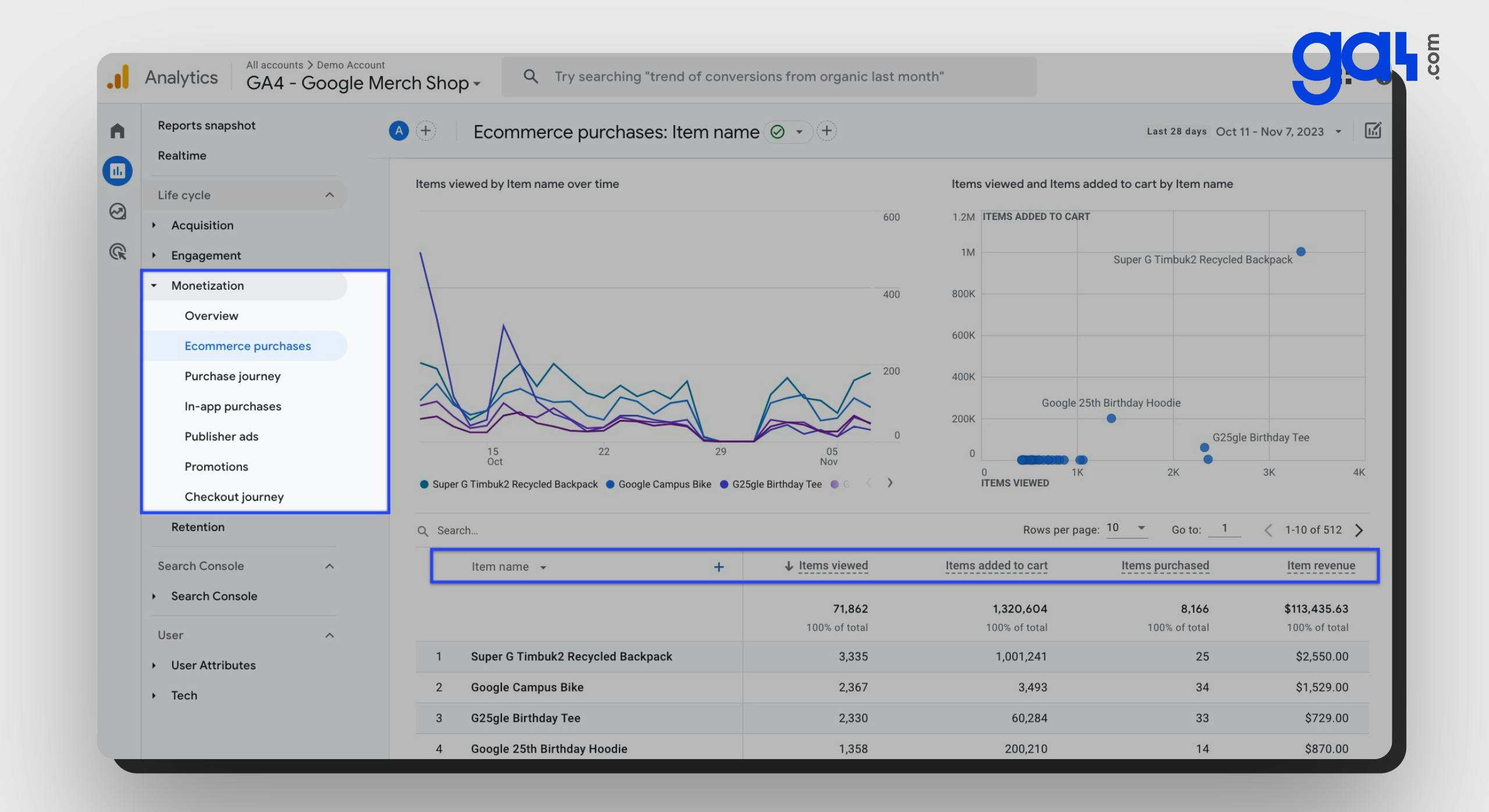Toggle Super G Timbuk2 Recycled Backpack legend dot
Viewport: 1489px width, 812px height.
point(424,485)
